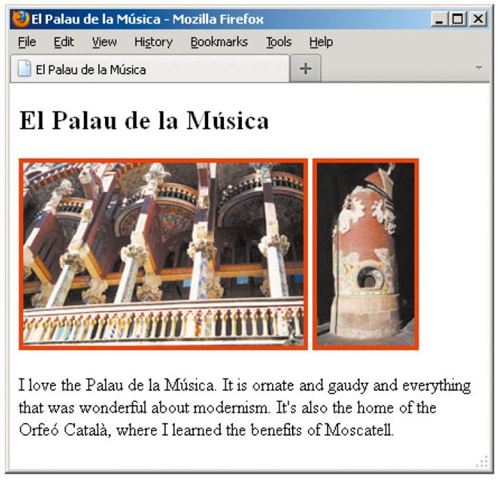Click the large Palau columns photo
This screenshot has height=483, width=501.
point(163,254)
